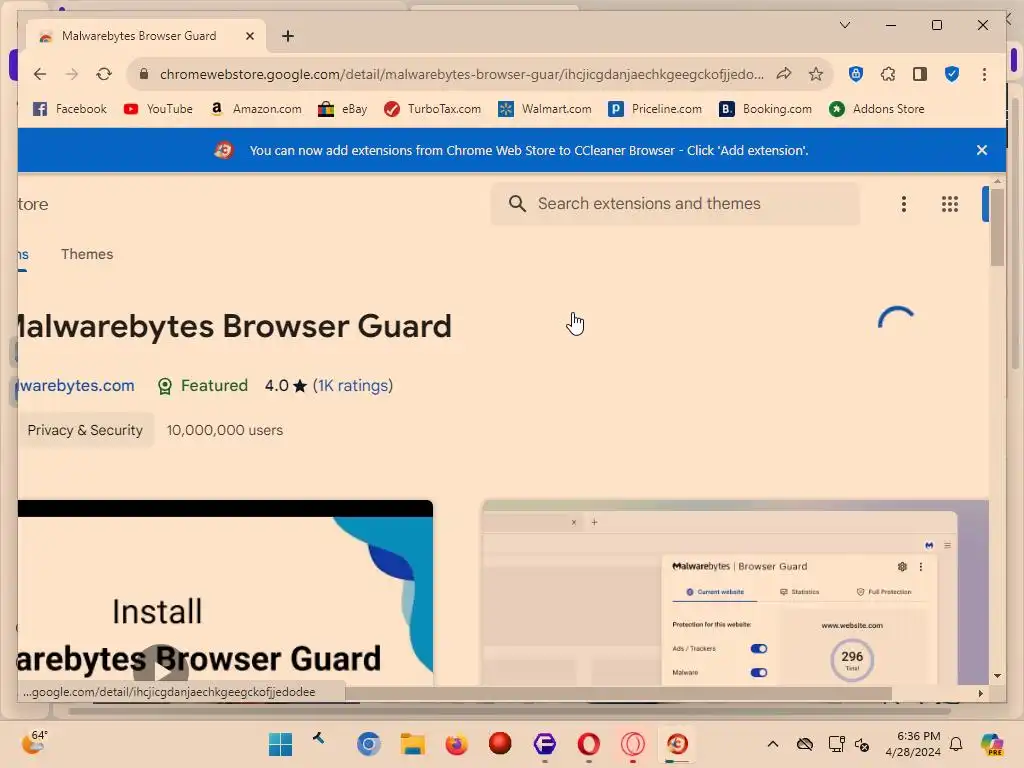Bookmark this page with the star icon
The image size is (1024, 768).
point(816,74)
